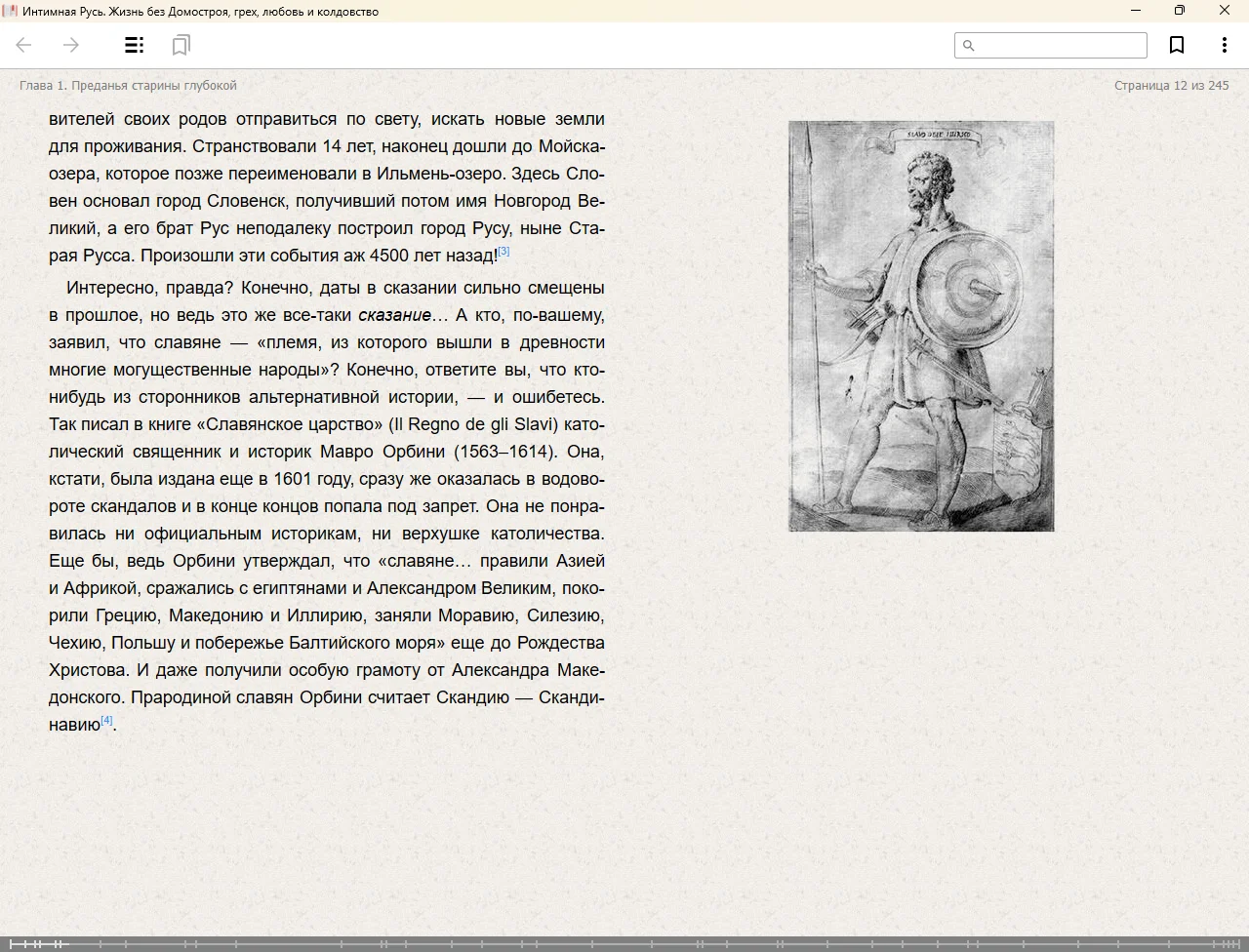
Task: Click the 'Страница 12 из 245' page indicator
Action: 1171,86
